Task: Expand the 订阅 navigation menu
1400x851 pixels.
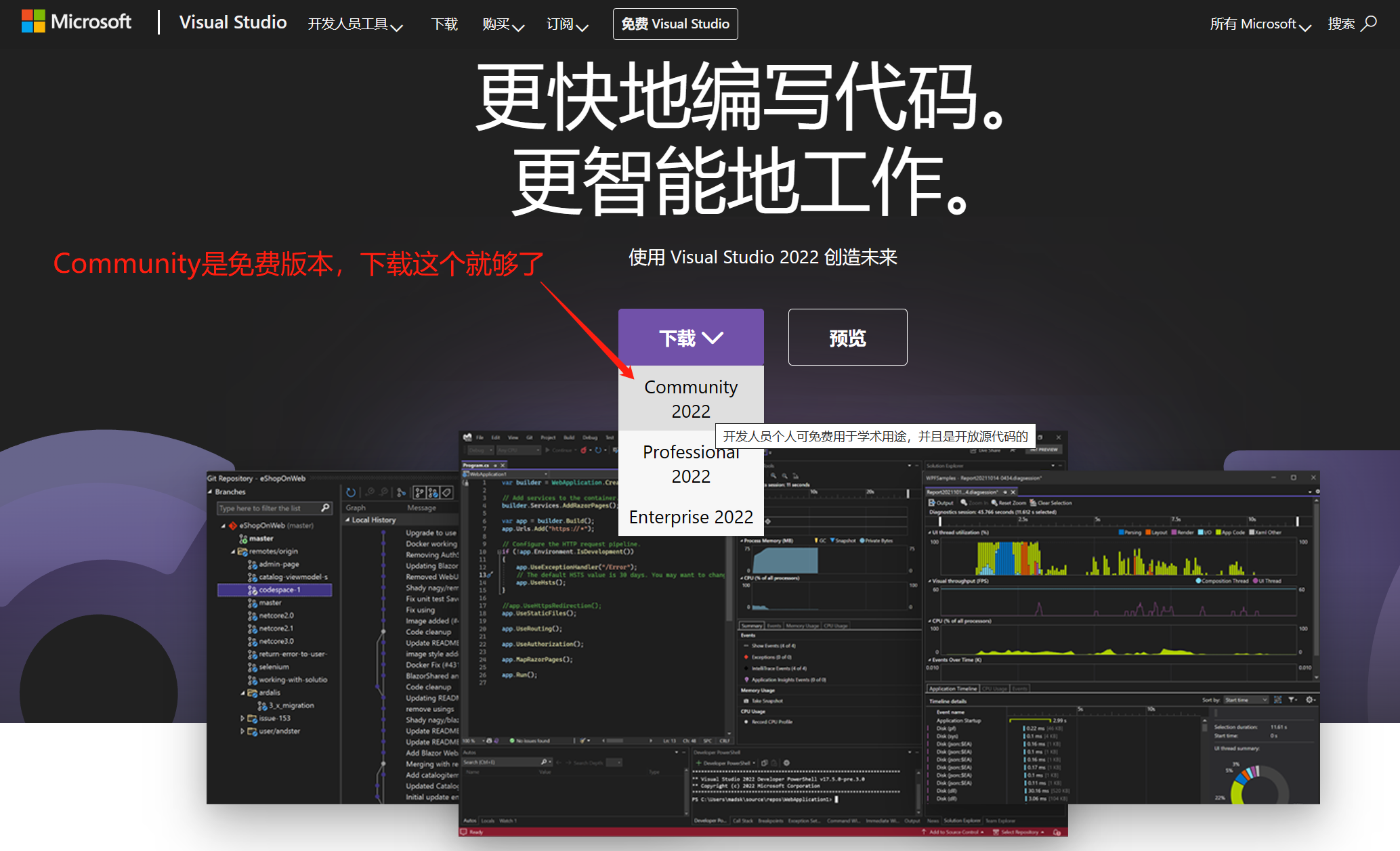Action: (567, 24)
